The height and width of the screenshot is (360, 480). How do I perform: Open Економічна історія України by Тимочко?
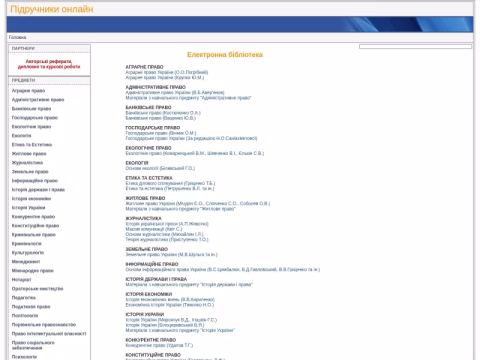[x=170, y=305]
